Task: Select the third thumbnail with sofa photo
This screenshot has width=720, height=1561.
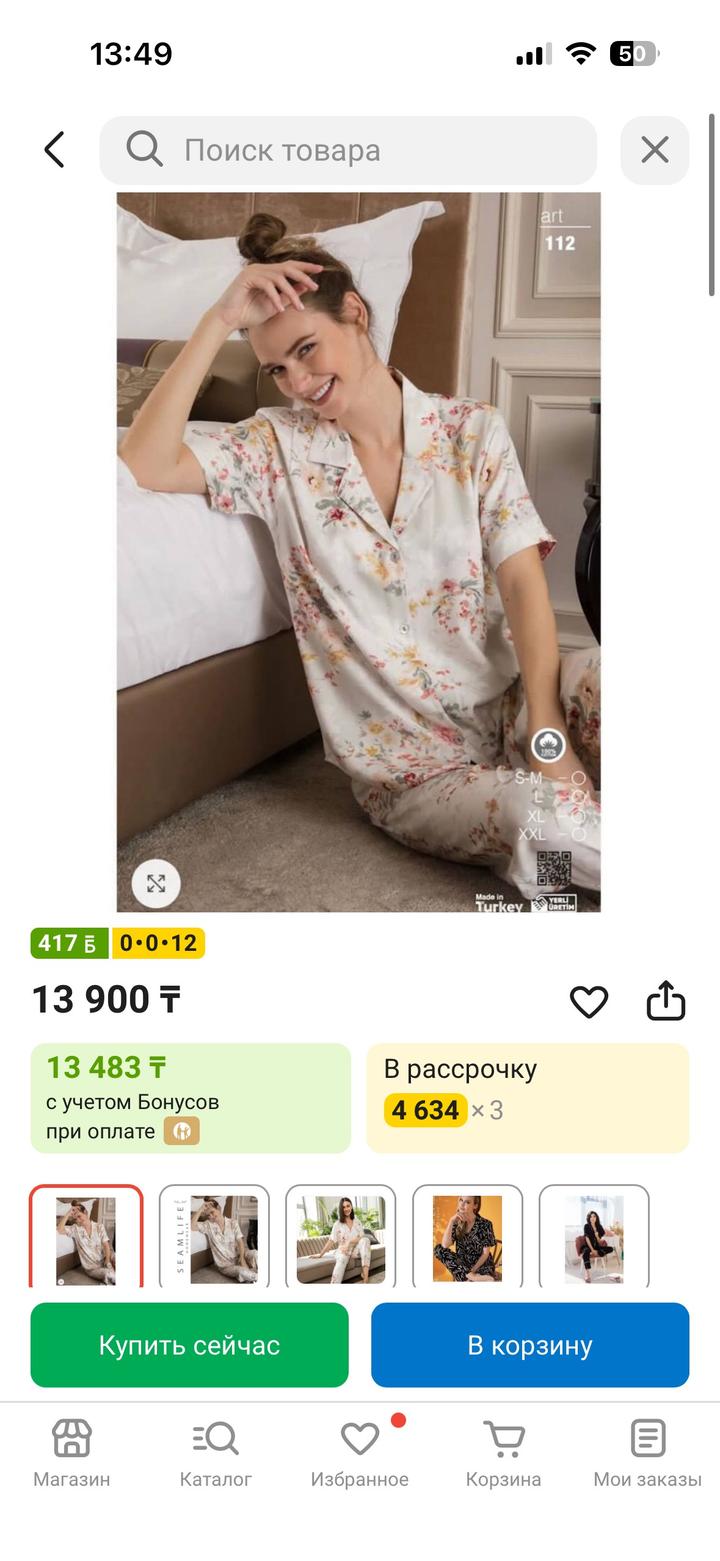Action: (x=341, y=1237)
